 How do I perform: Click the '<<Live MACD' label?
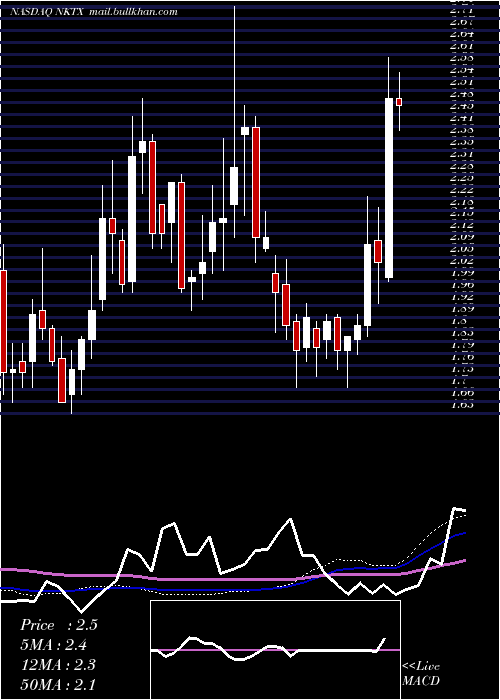click(421, 674)
